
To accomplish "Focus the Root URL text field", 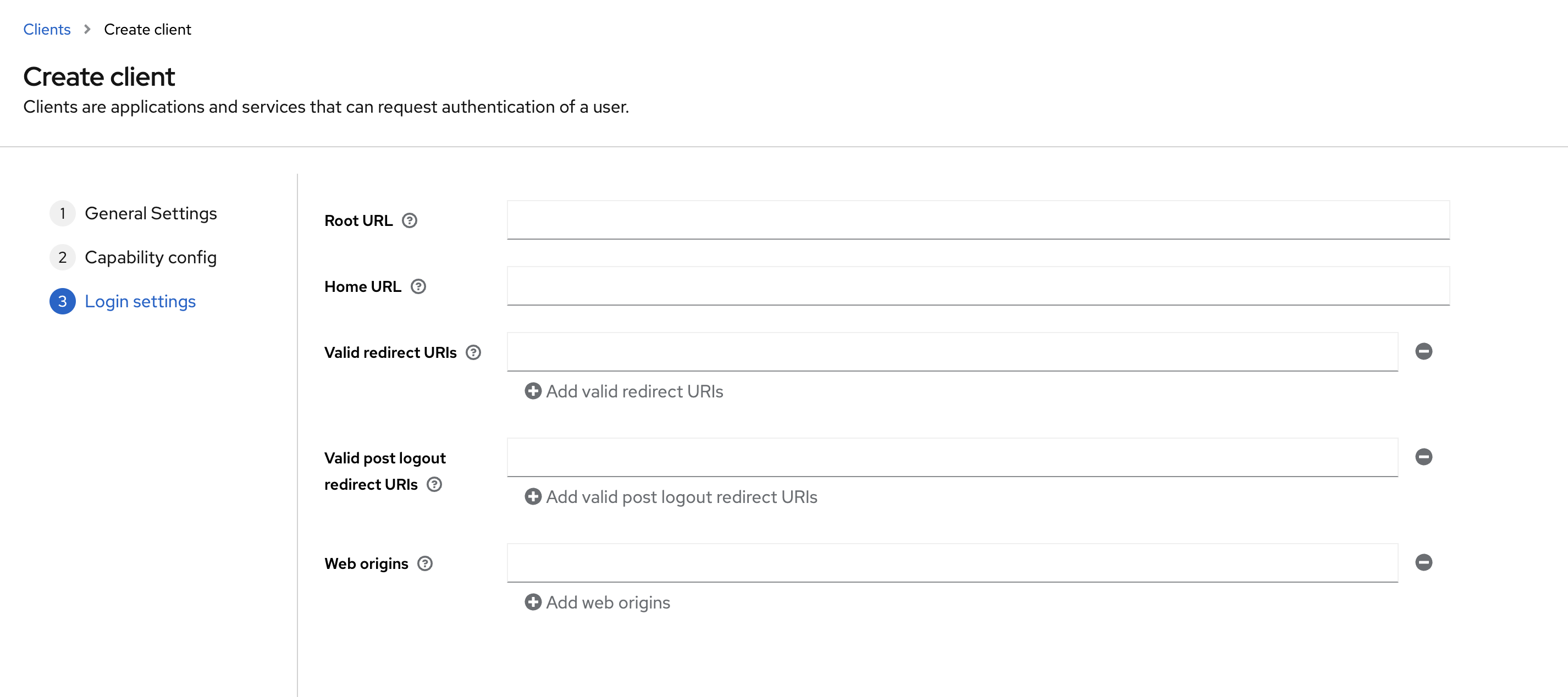I will [978, 220].
